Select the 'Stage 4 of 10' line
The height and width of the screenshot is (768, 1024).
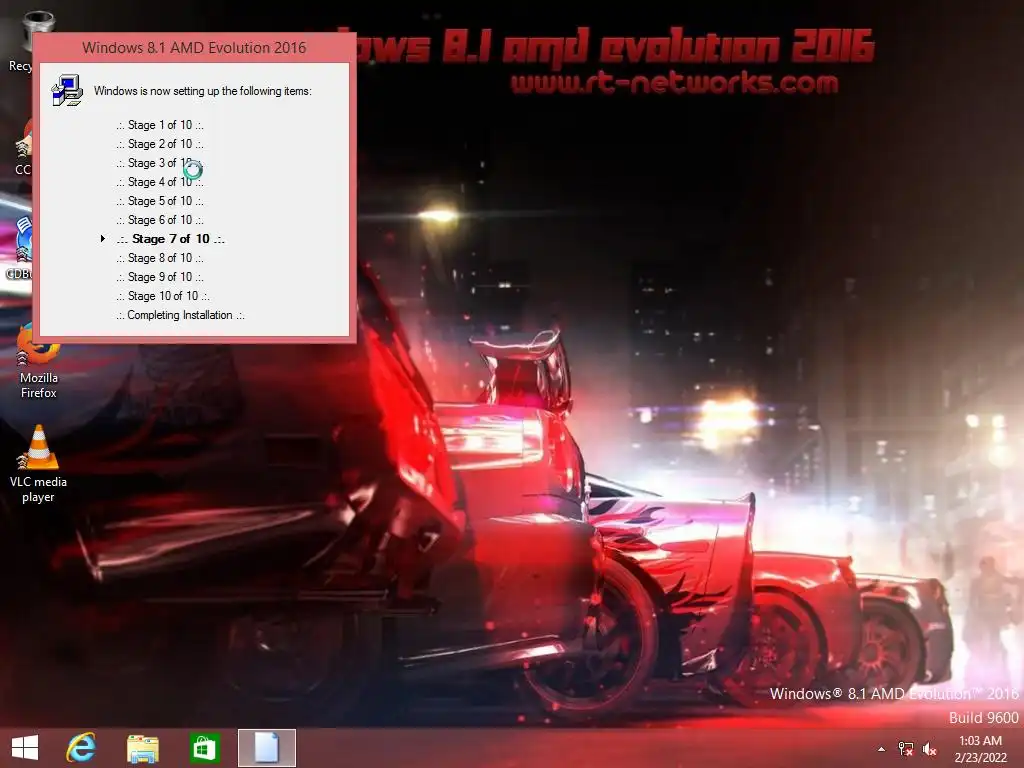(160, 182)
